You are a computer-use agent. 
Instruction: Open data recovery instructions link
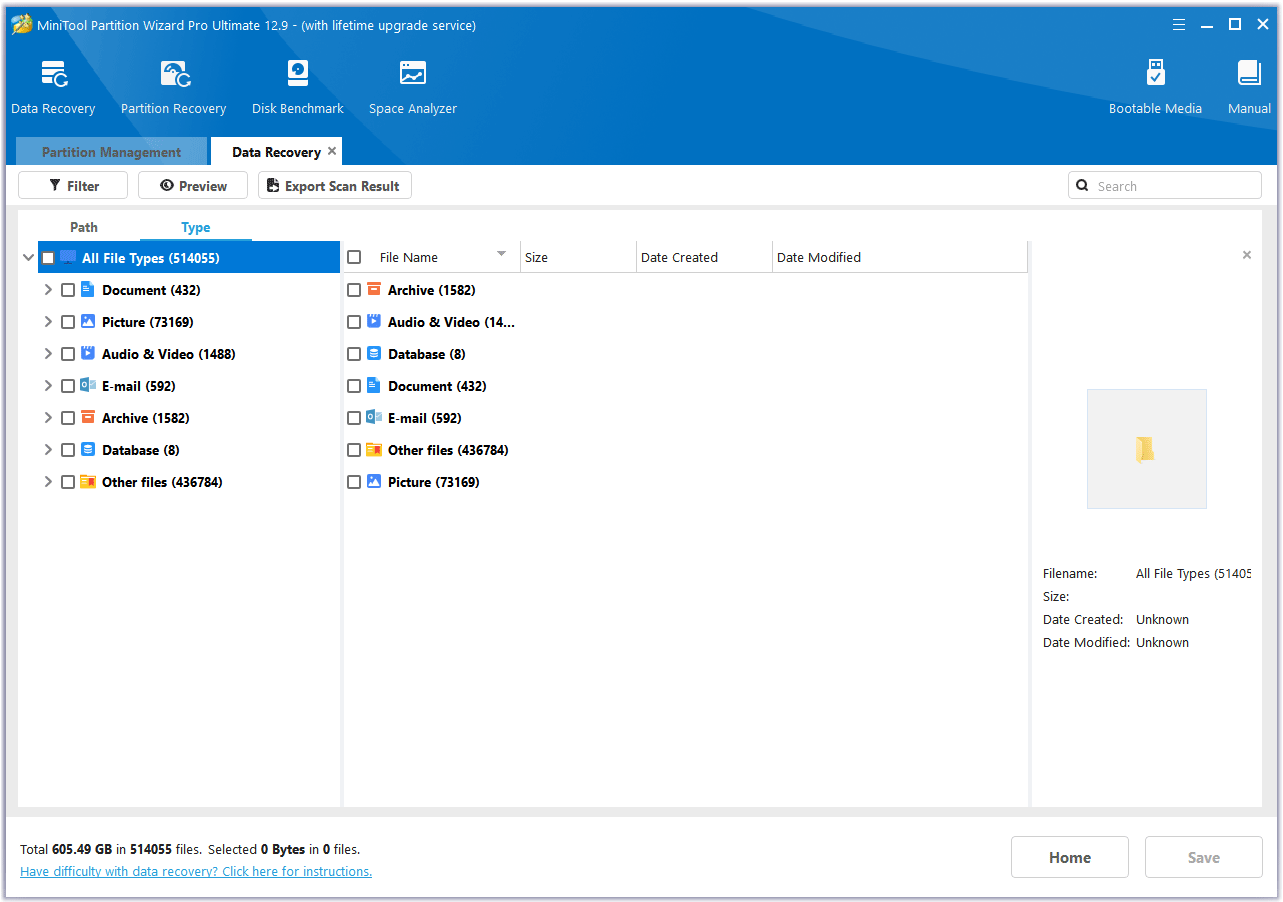(x=196, y=871)
